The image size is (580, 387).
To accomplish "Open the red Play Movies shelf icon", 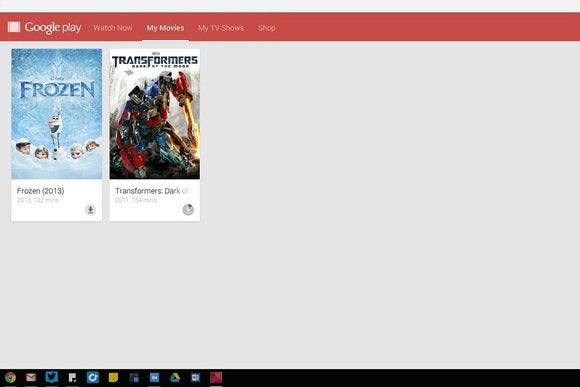I will (x=216, y=377).
